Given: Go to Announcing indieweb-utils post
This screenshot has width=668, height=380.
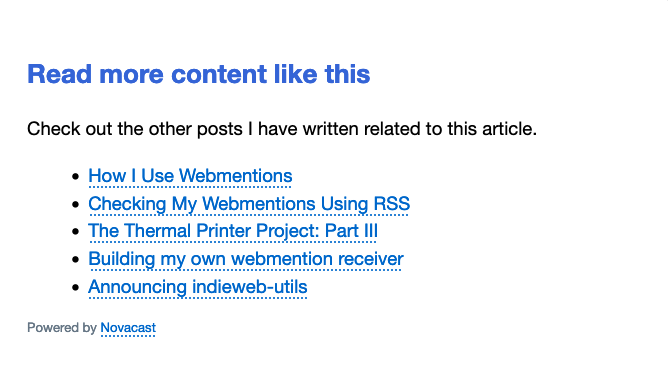Looking at the screenshot, I should point(198,287).
